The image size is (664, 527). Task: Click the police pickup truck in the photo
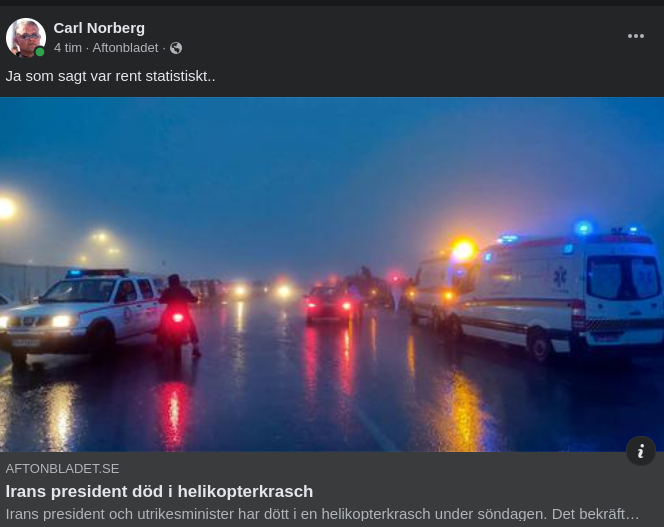80,313
